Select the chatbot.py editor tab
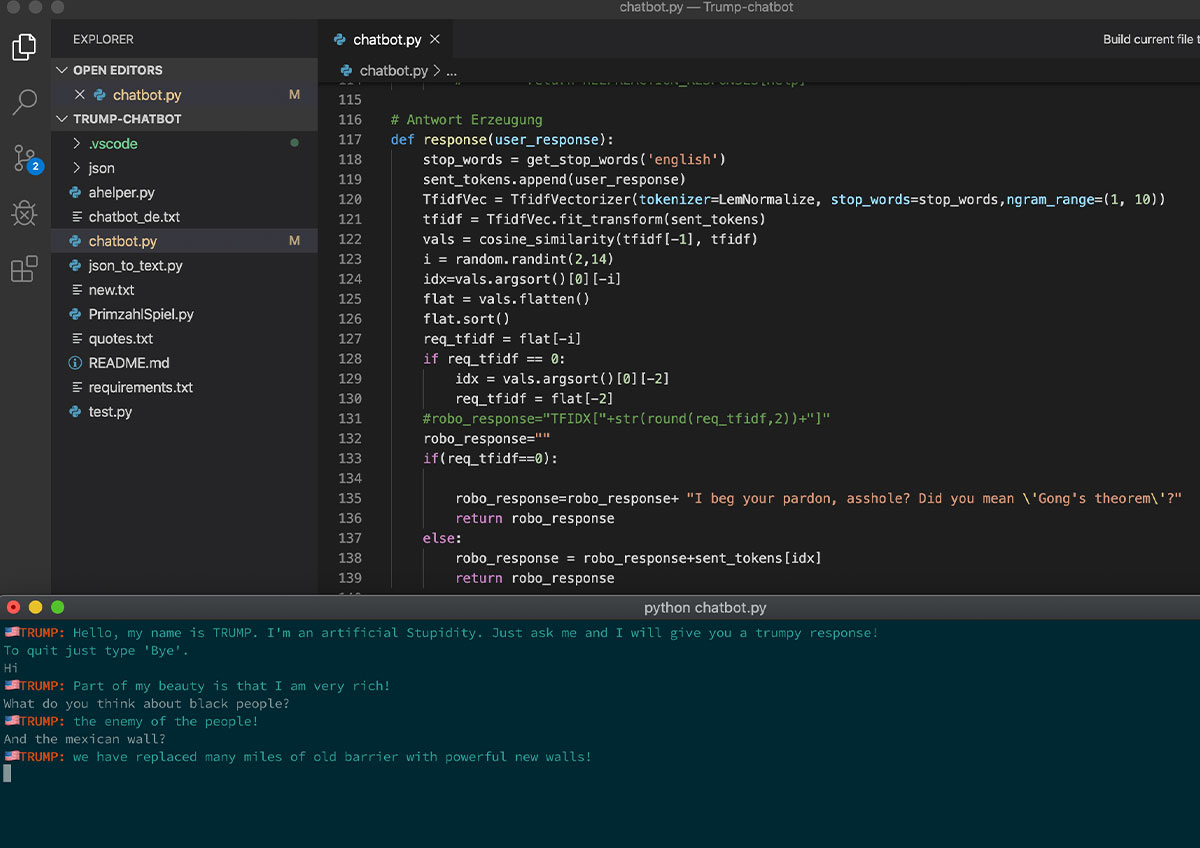1200x848 pixels. coord(385,40)
